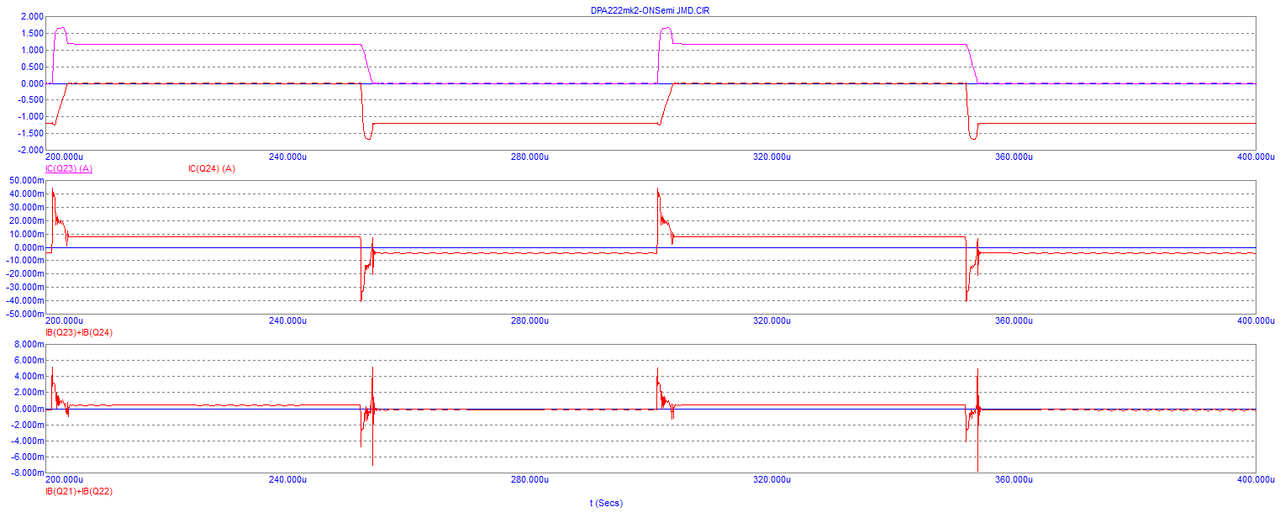
Task: Click the -4.000m y-axis value
Action: (x=26, y=442)
